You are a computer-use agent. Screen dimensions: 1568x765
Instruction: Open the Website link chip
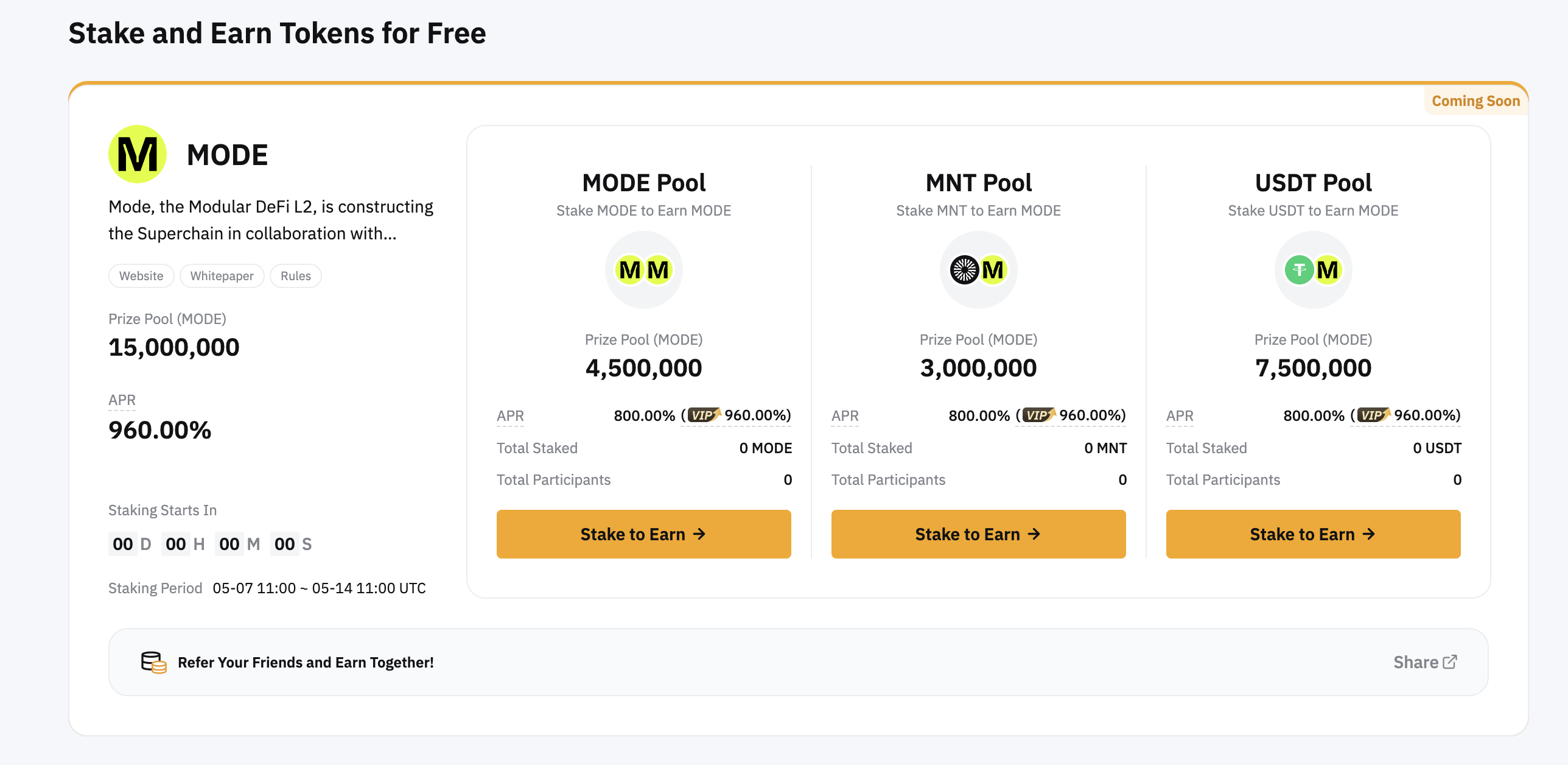(x=141, y=276)
